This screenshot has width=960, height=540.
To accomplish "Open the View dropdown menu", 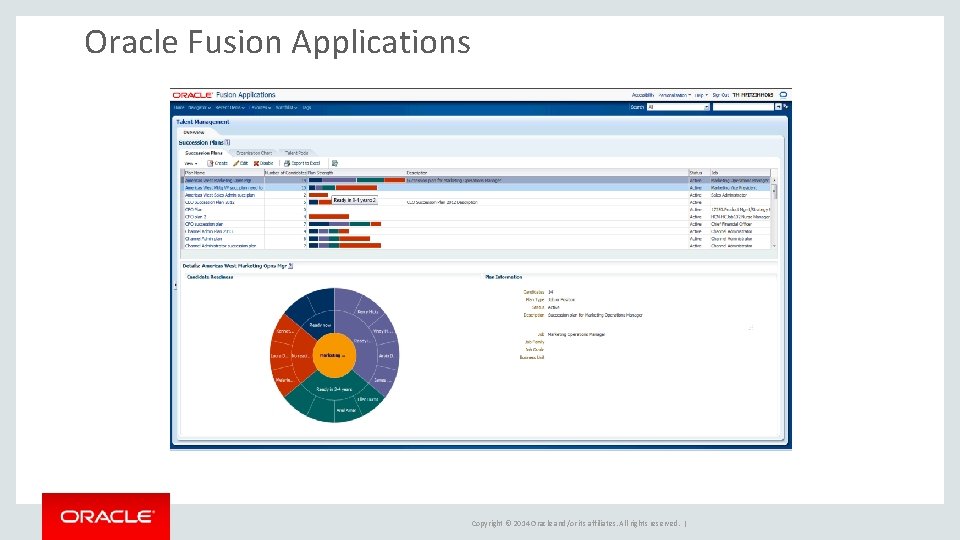I will [x=191, y=163].
